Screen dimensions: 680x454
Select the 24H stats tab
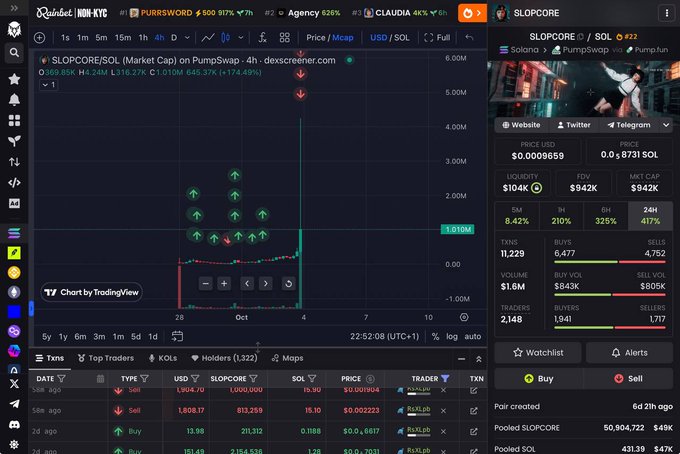tap(650, 216)
